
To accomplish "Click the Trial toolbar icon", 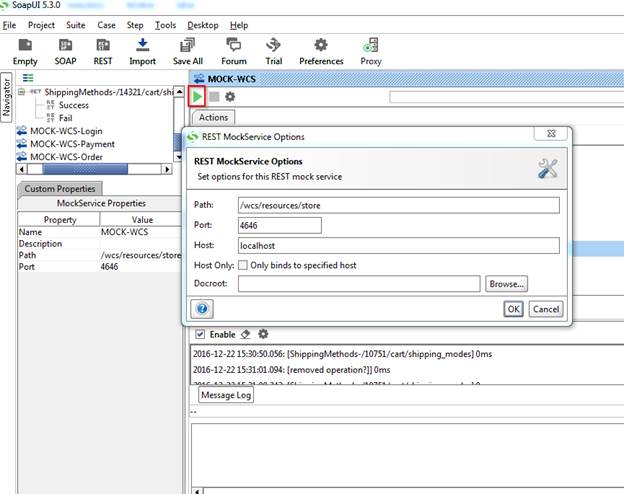I will click(273, 52).
